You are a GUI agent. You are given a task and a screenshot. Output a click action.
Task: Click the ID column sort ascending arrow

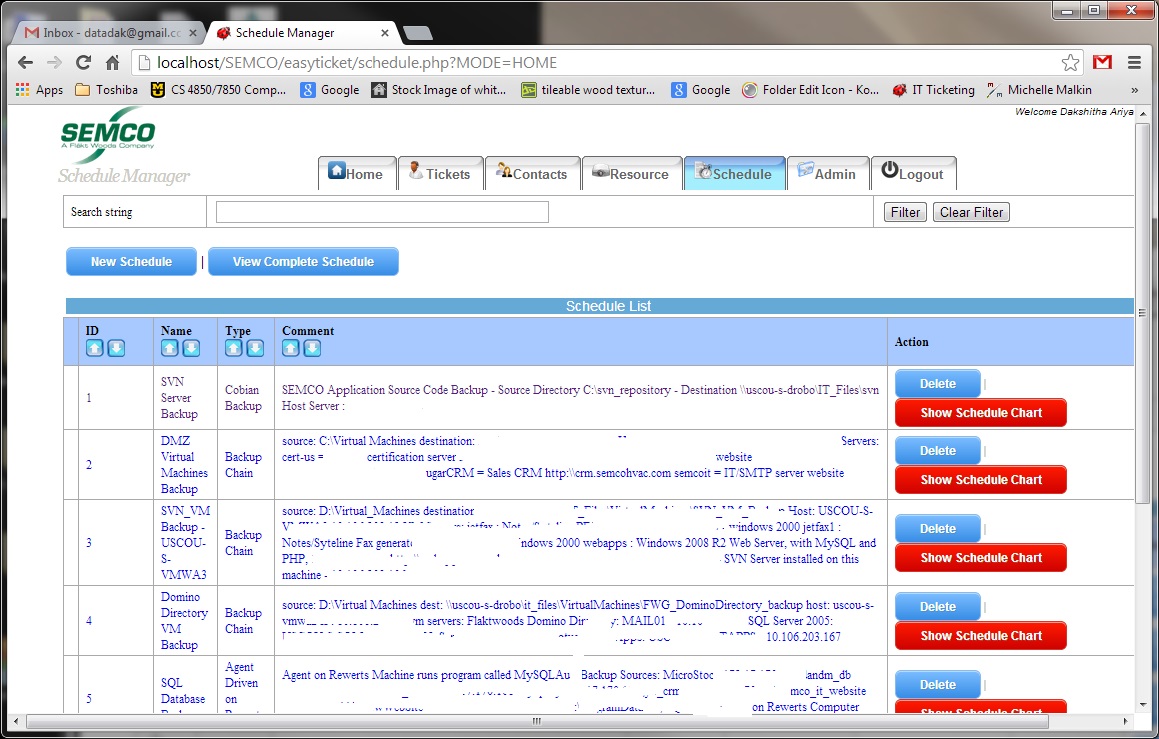(x=94, y=348)
